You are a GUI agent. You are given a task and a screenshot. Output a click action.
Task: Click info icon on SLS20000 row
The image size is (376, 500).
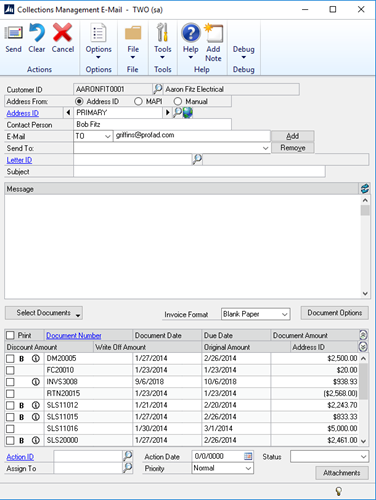pyautogui.click(x=36, y=440)
